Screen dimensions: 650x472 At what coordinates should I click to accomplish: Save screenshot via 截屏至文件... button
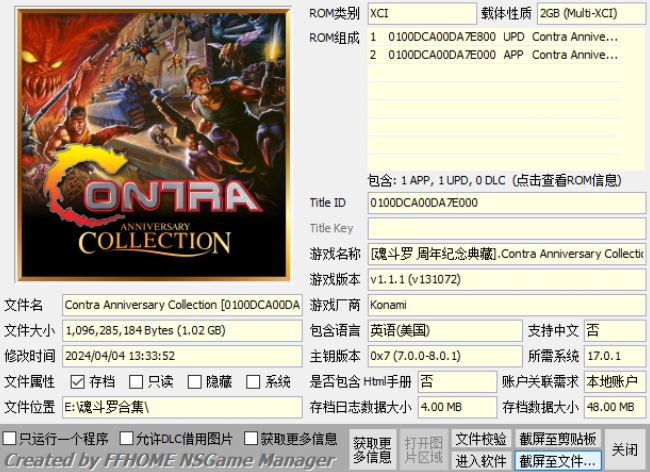point(558,461)
